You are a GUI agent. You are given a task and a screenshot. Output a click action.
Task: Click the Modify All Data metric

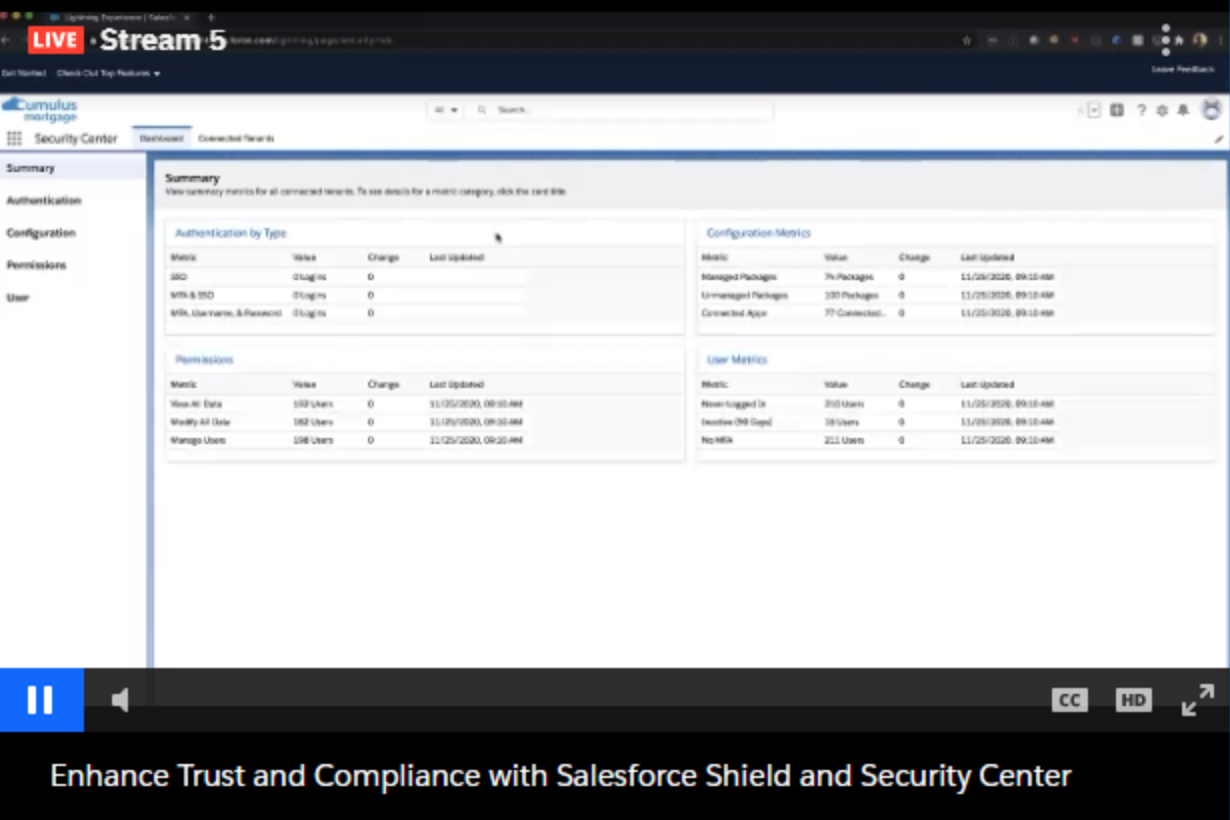tap(200, 422)
